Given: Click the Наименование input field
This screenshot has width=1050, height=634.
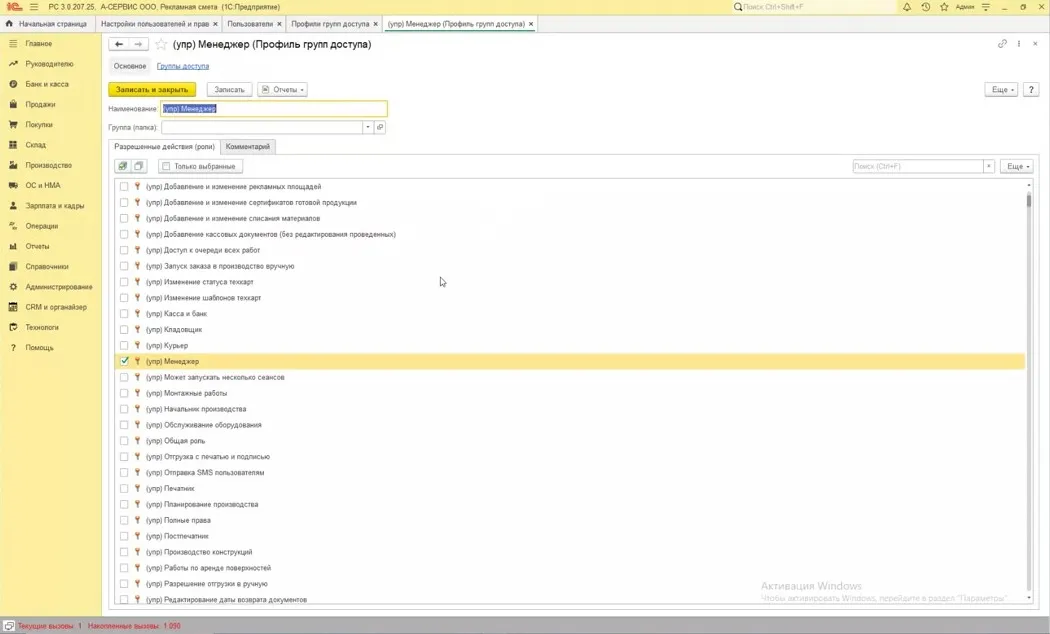Looking at the screenshot, I should tap(274, 108).
